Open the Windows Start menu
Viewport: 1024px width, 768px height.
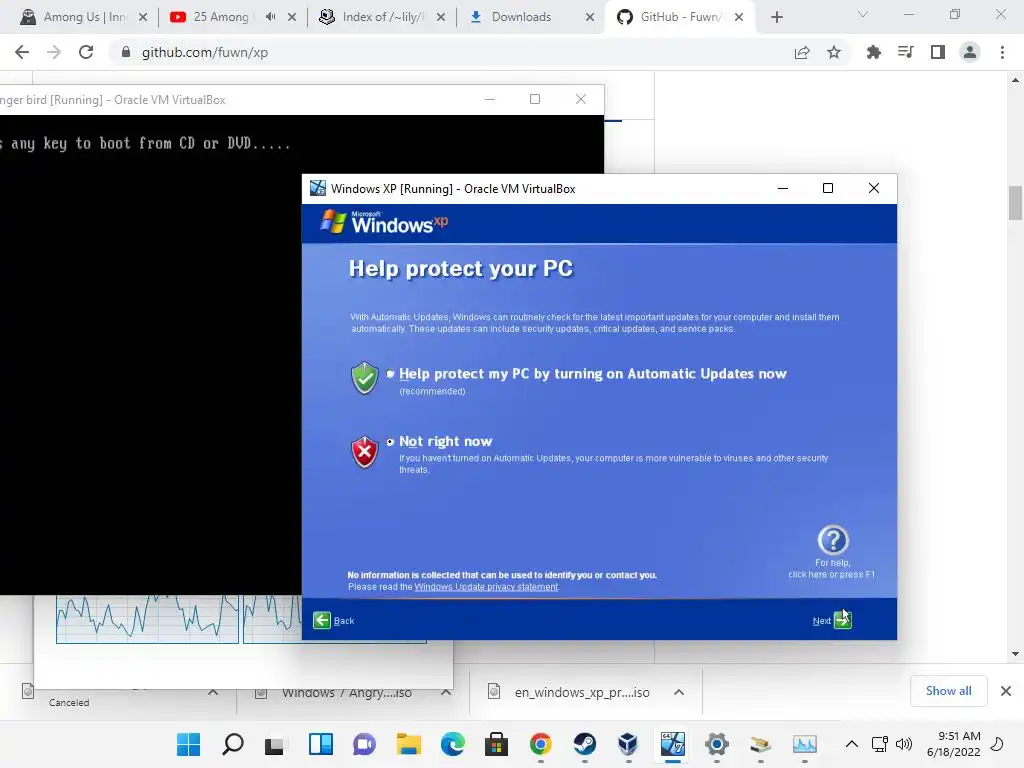(x=189, y=744)
